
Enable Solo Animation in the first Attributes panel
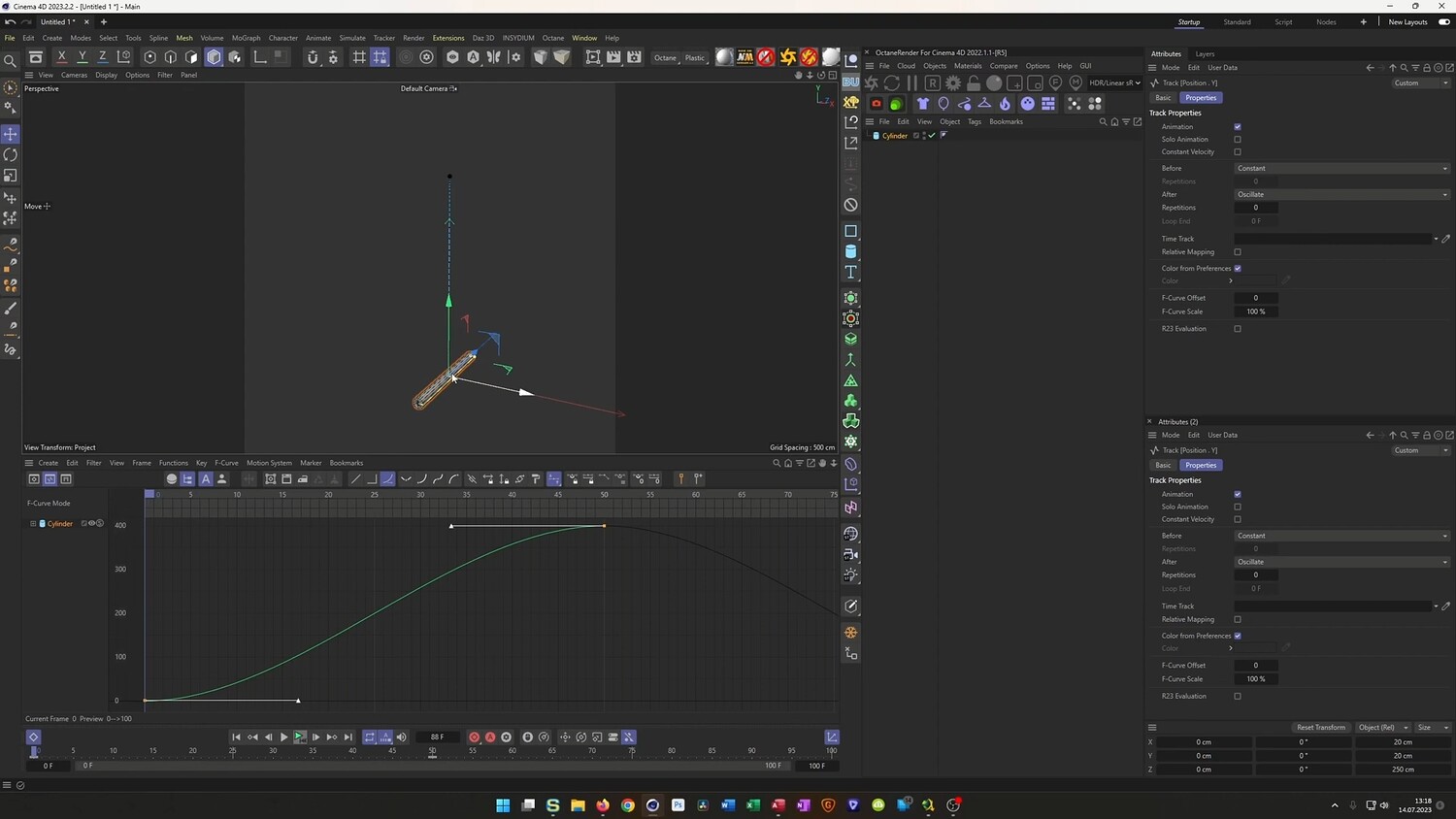(x=1238, y=140)
